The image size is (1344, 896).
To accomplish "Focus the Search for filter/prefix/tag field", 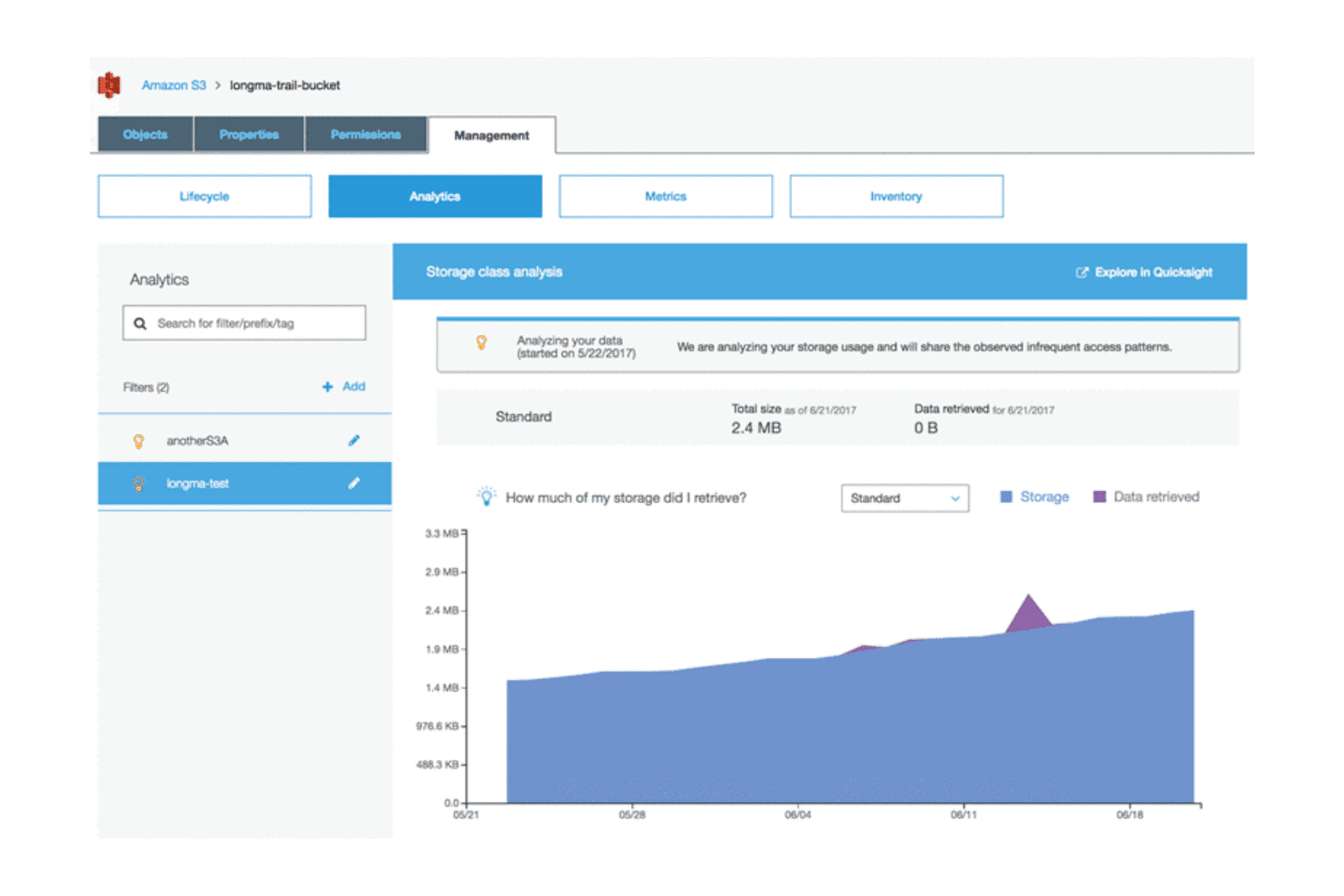I will tap(244, 323).
